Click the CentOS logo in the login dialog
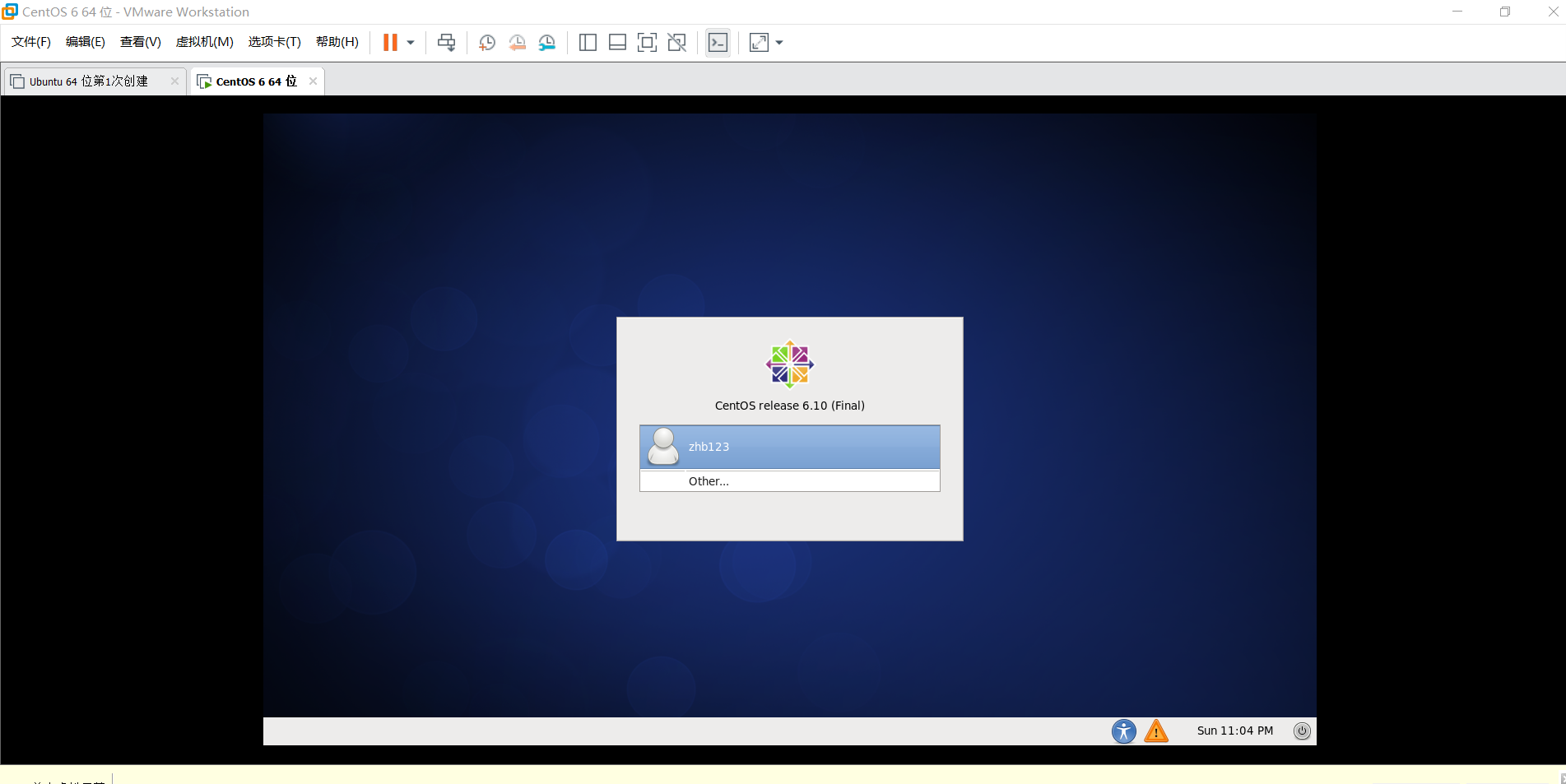The height and width of the screenshot is (784, 1566). pos(790,364)
